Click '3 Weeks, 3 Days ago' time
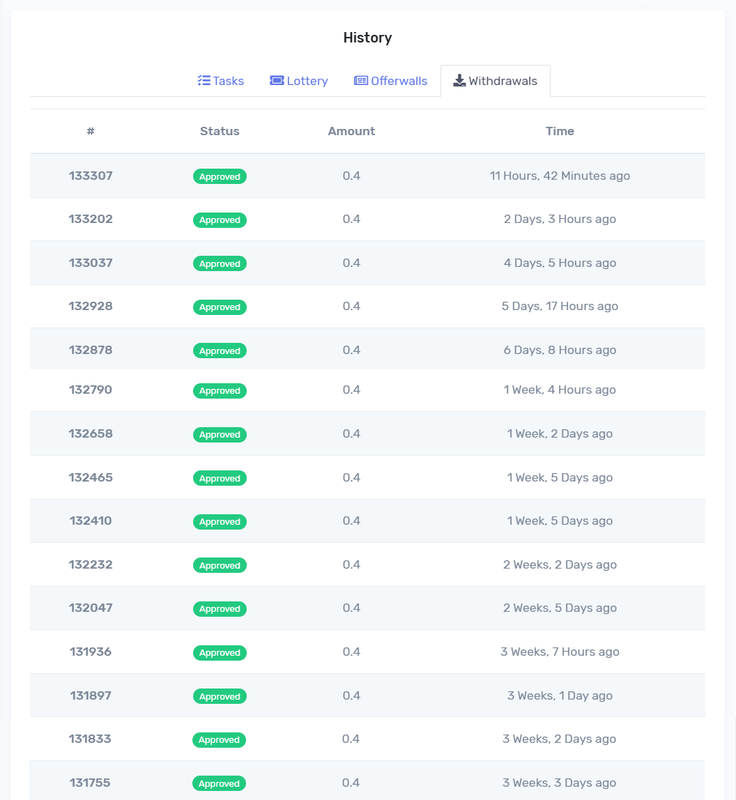This screenshot has width=736, height=800. click(x=559, y=784)
